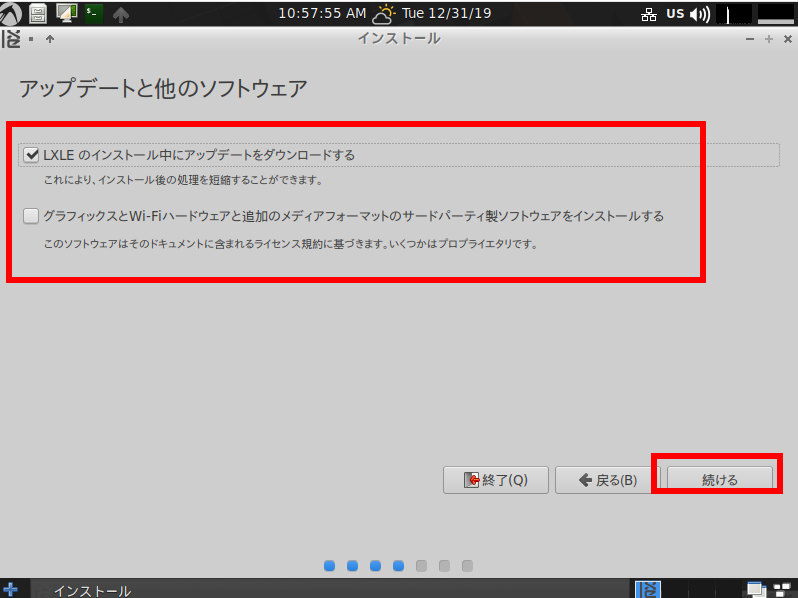Screen dimensions: 798x598
Task: Click the up-arrow shade button in the title bar
Action: tap(49, 39)
